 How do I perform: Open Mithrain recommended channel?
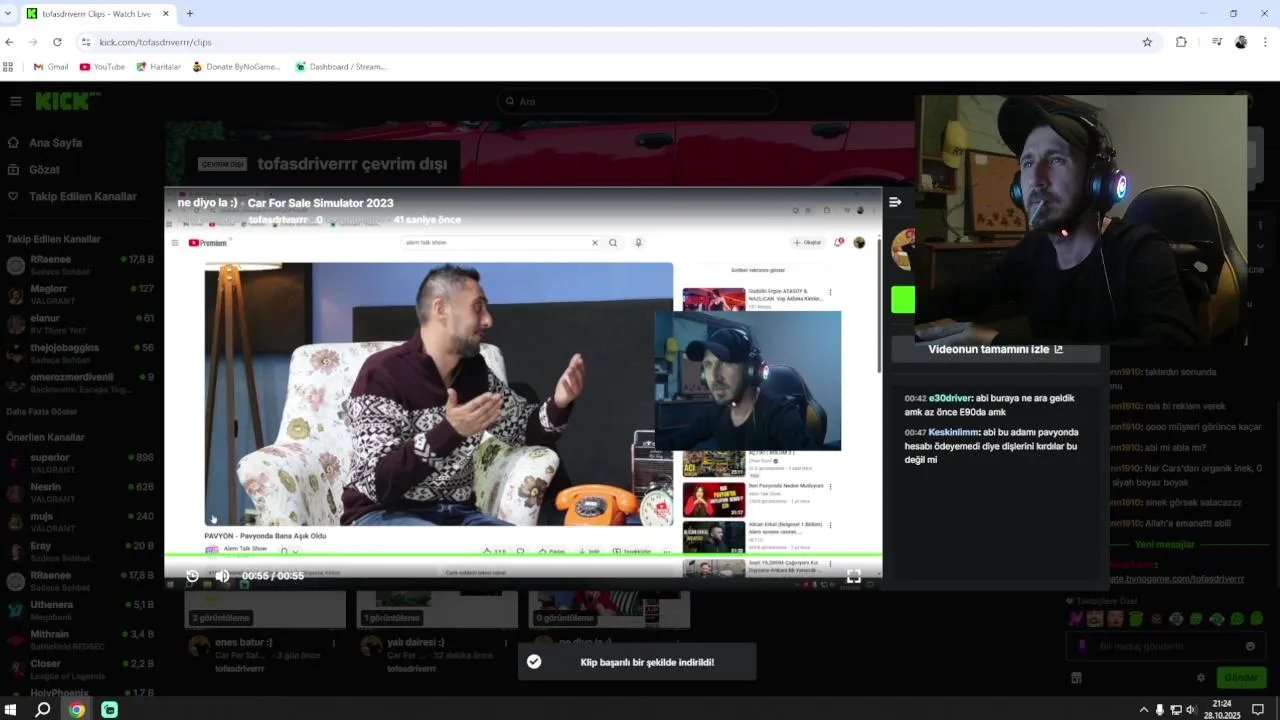click(x=80, y=640)
